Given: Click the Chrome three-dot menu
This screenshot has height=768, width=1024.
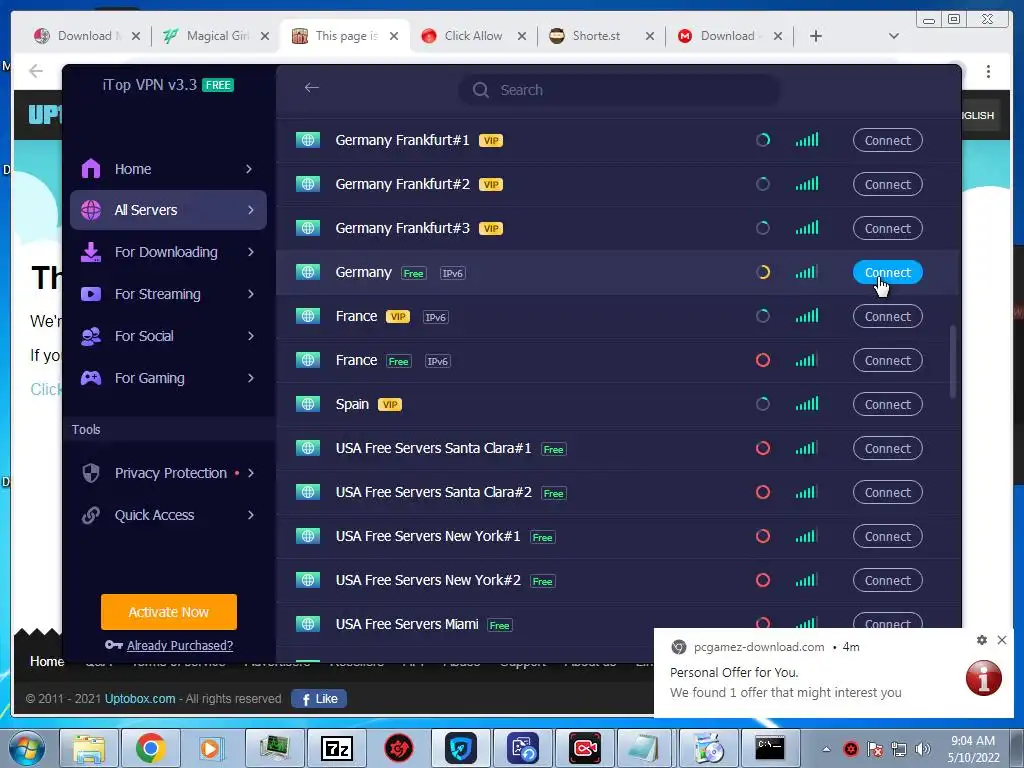Looking at the screenshot, I should [x=988, y=71].
